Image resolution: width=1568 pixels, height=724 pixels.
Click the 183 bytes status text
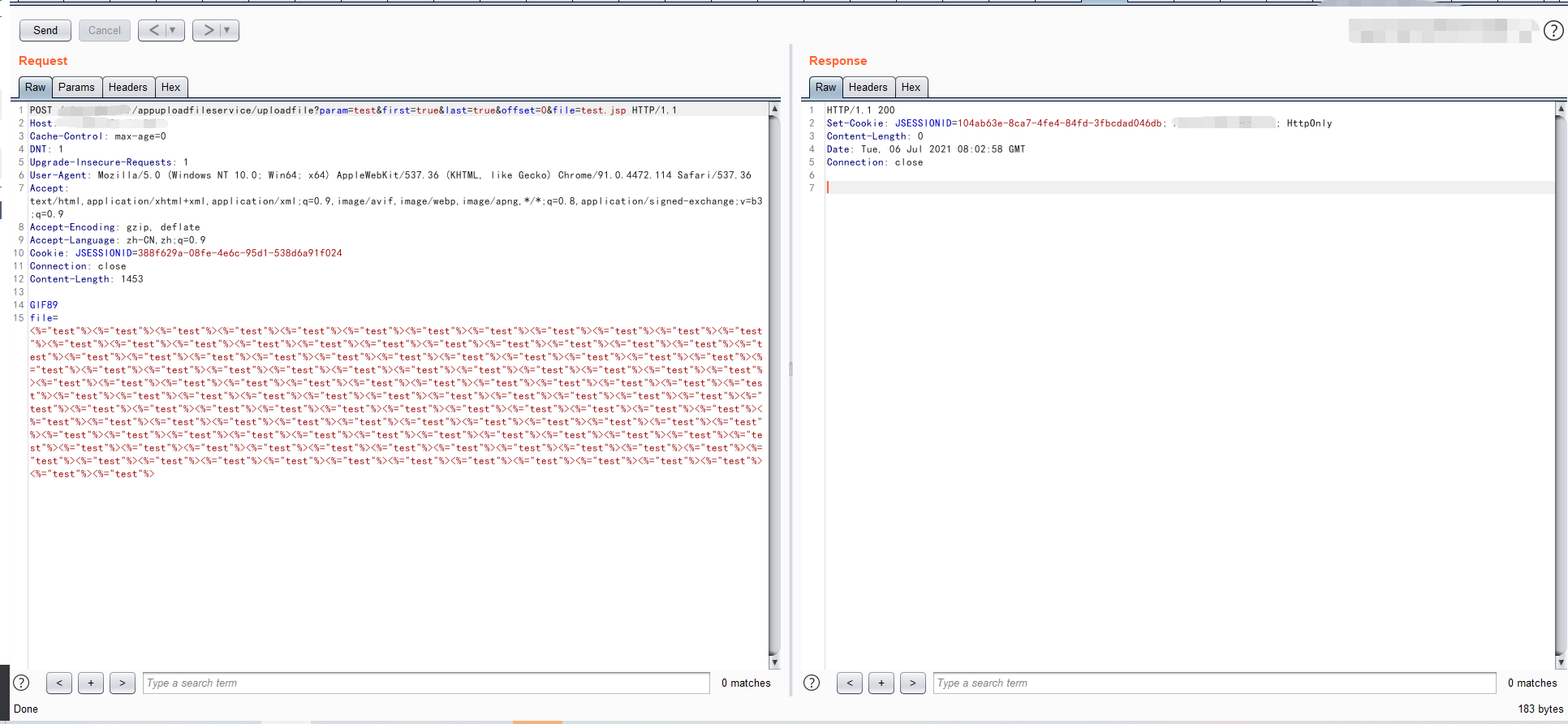[1540, 709]
